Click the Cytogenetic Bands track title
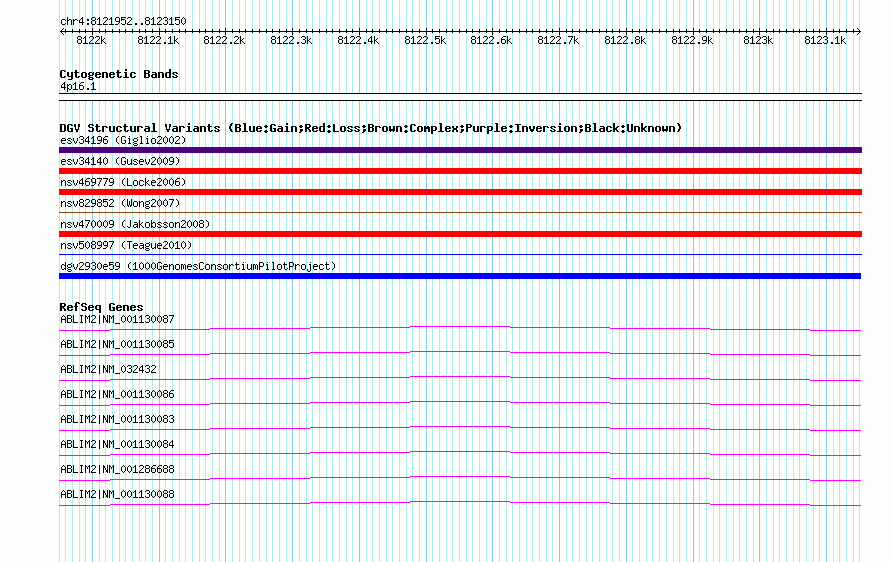 (x=119, y=74)
